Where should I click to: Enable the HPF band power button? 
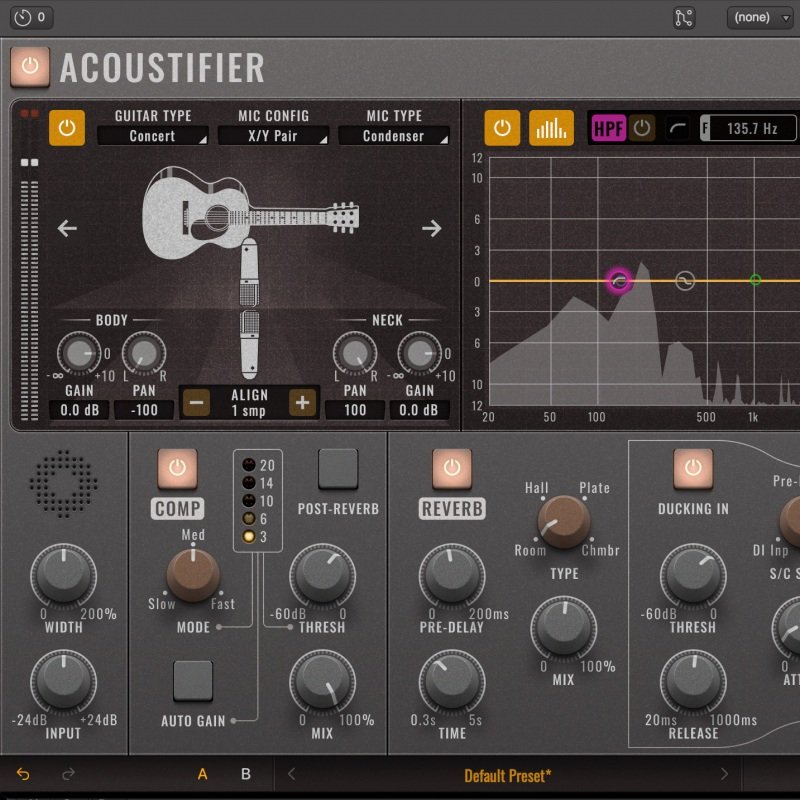tap(641, 128)
